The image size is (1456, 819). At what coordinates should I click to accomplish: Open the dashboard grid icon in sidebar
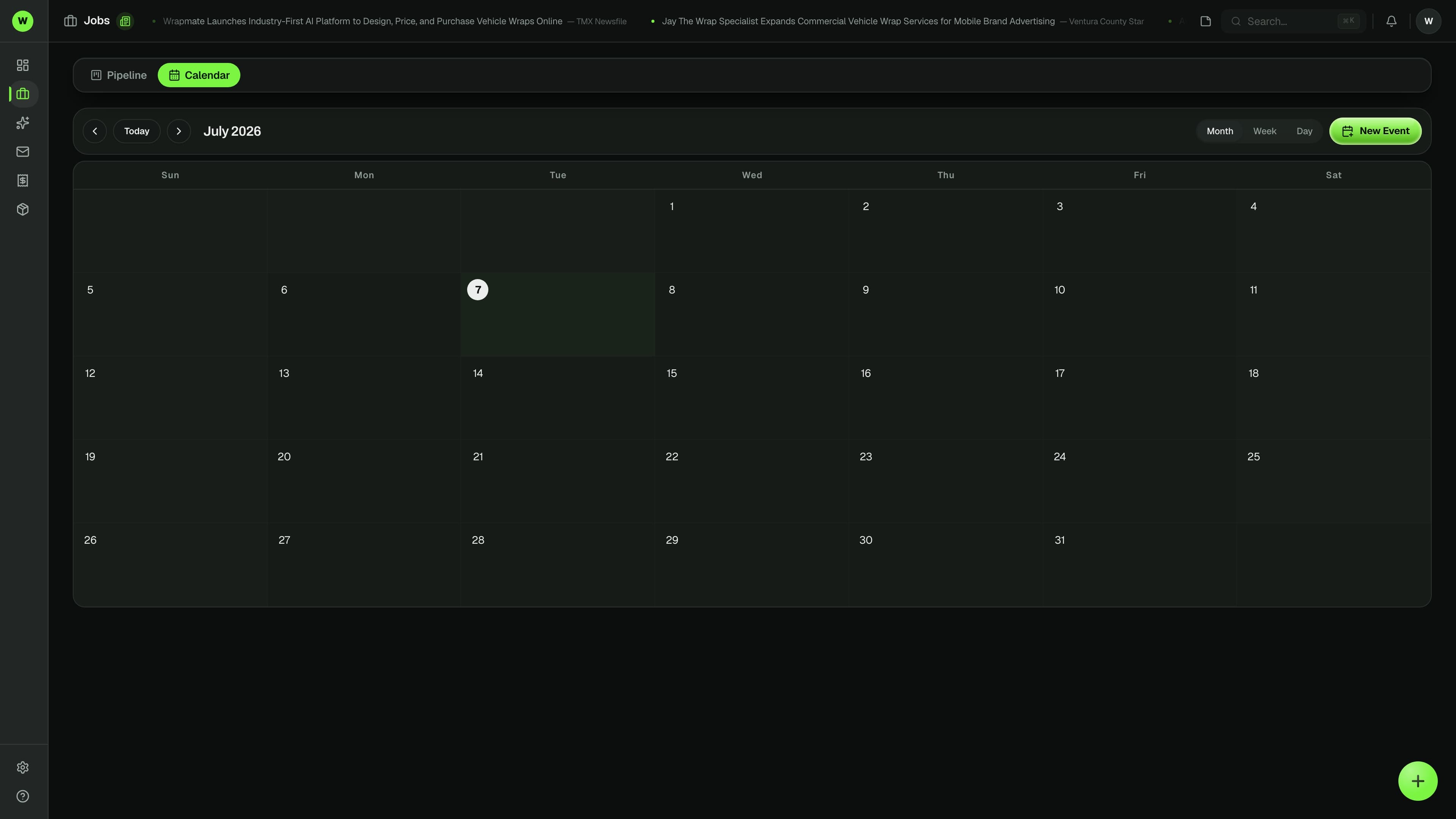click(23, 65)
